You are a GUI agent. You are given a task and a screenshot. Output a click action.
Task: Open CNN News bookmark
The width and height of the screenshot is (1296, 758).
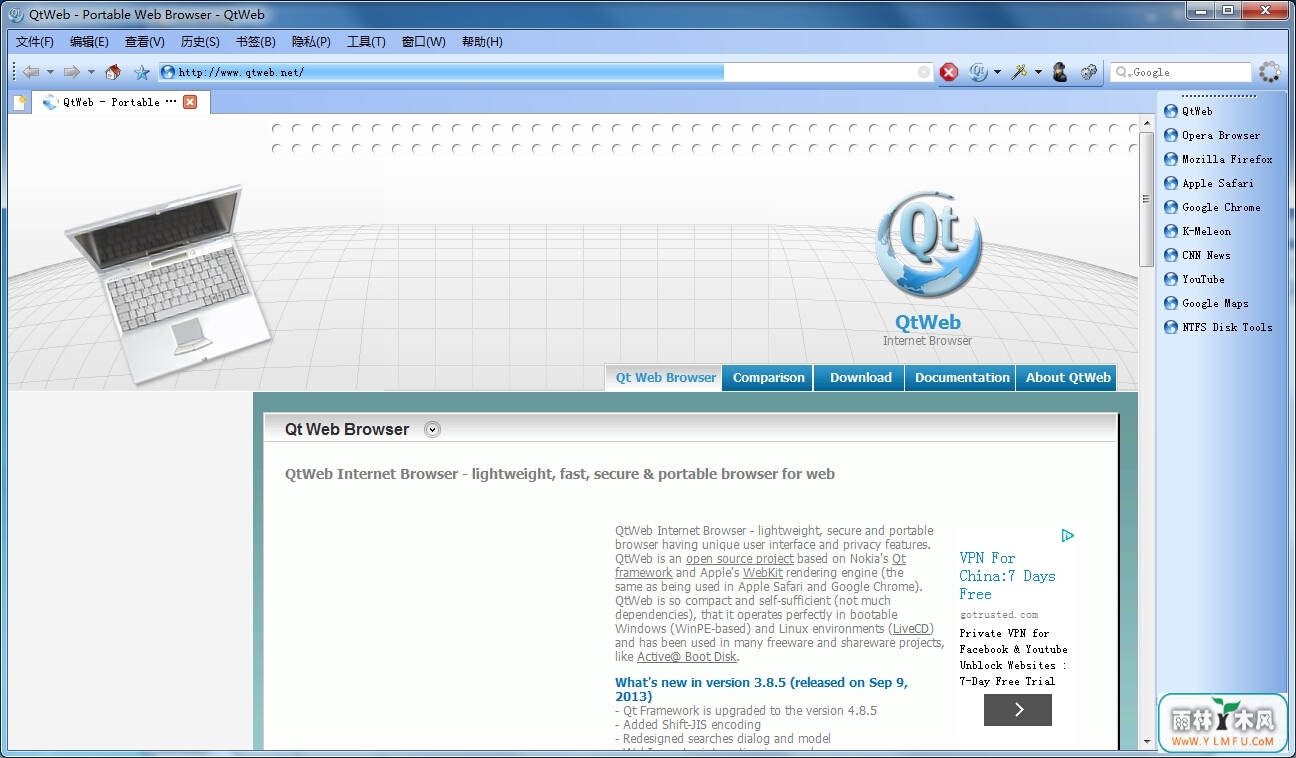click(1198, 255)
